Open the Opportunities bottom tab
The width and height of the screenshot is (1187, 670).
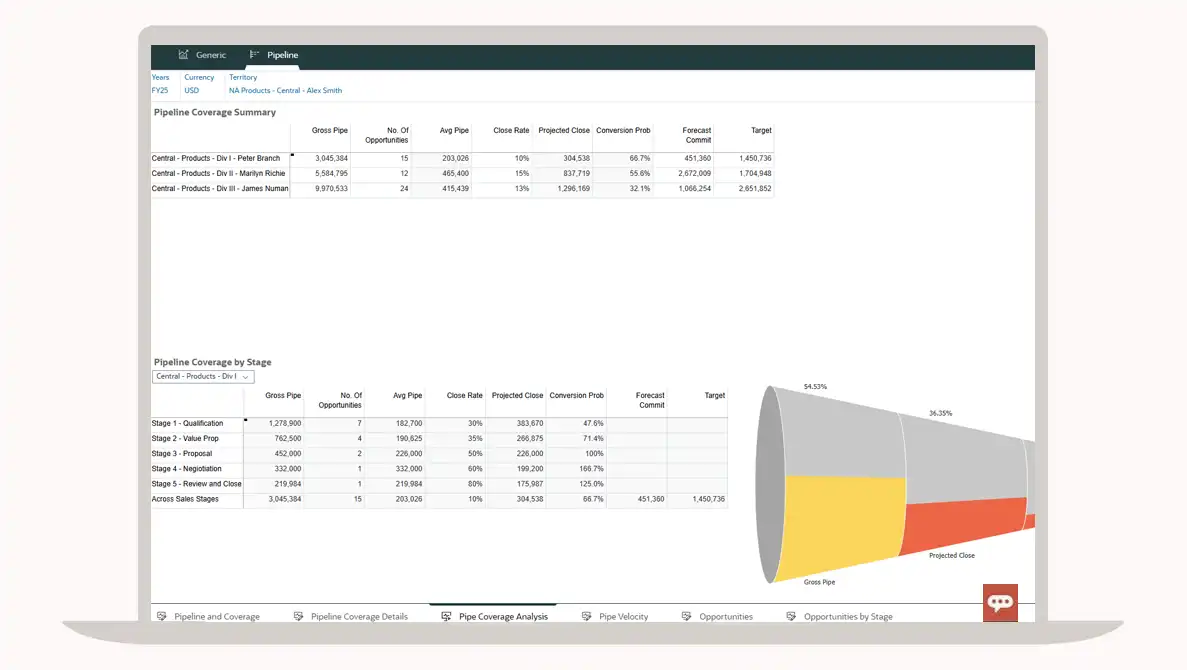725,617
